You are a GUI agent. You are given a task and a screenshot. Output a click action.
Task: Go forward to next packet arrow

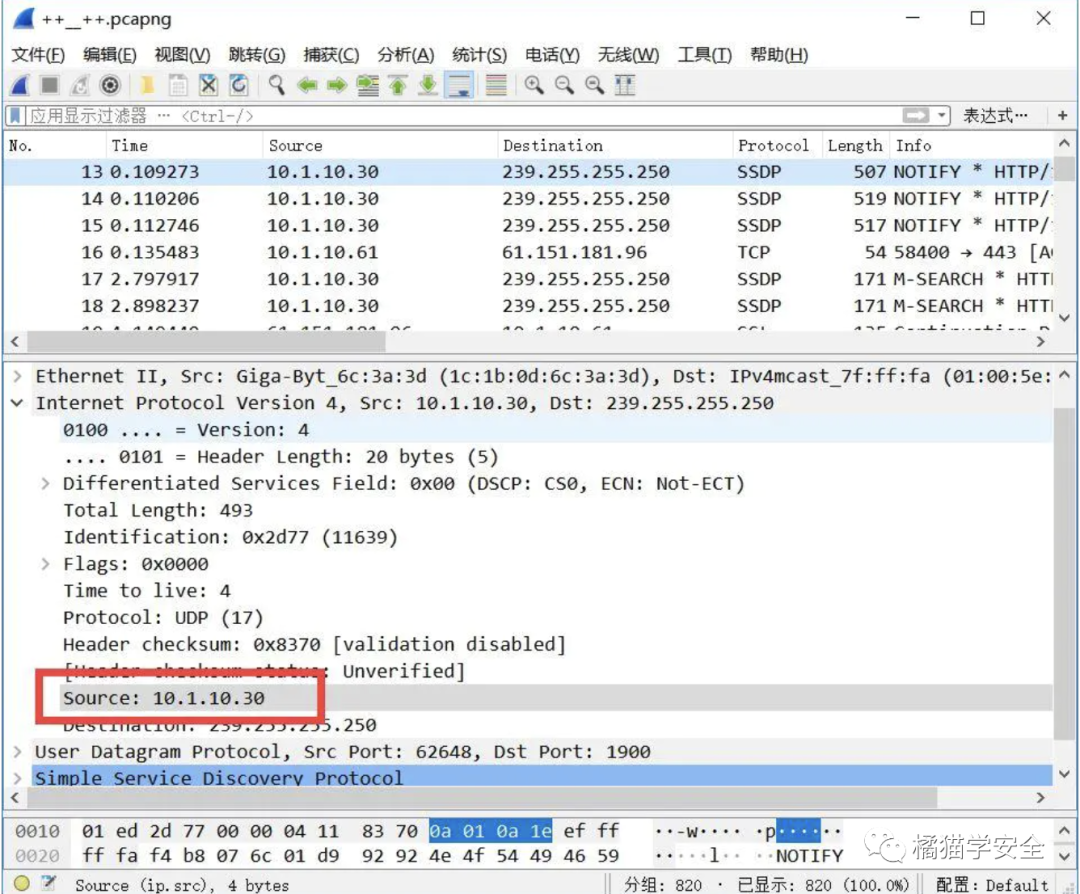point(337,85)
